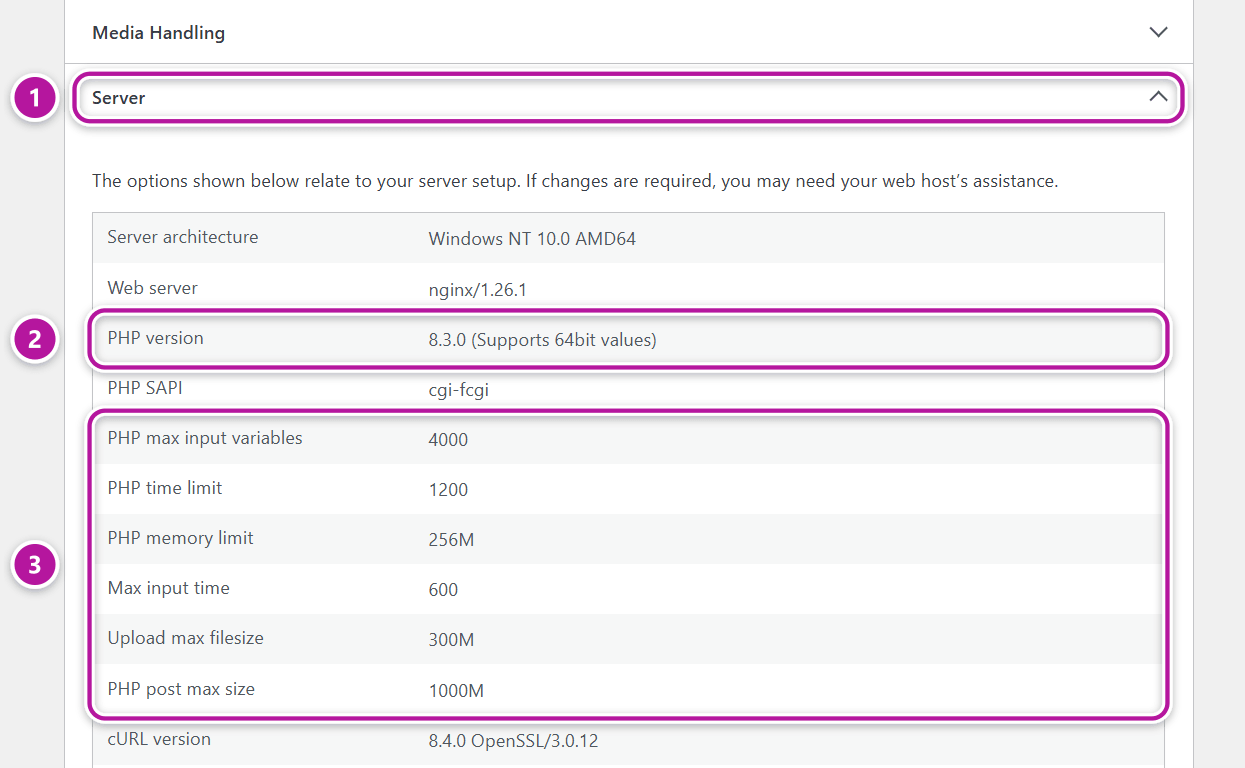The image size is (1245, 768).
Task: Select the 'Web server' label
Action: tap(153, 288)
